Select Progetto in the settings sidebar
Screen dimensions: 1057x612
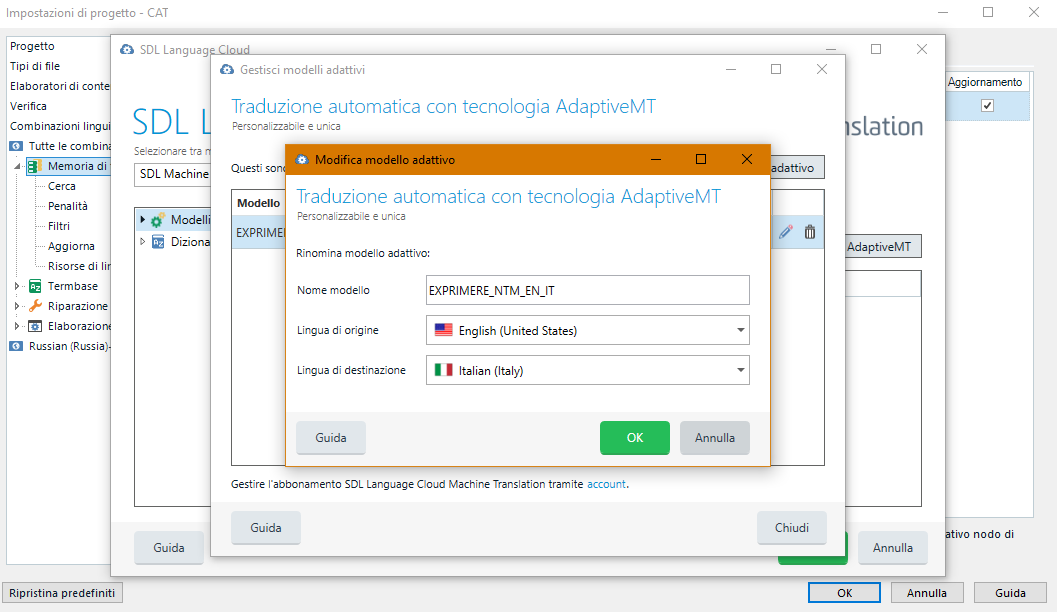click(30, 45)
